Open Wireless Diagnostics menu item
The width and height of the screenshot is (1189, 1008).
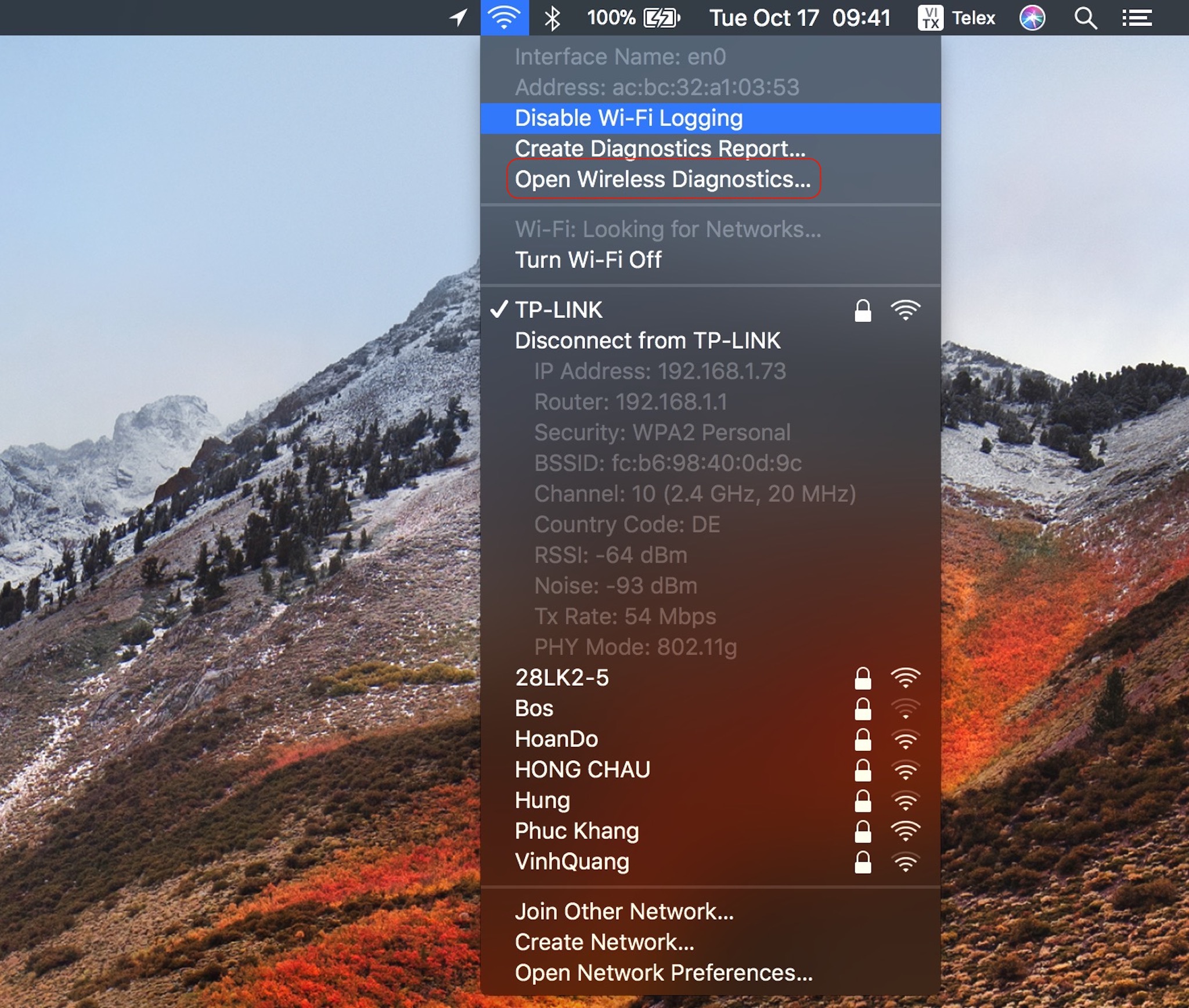[x=662, y=179]
